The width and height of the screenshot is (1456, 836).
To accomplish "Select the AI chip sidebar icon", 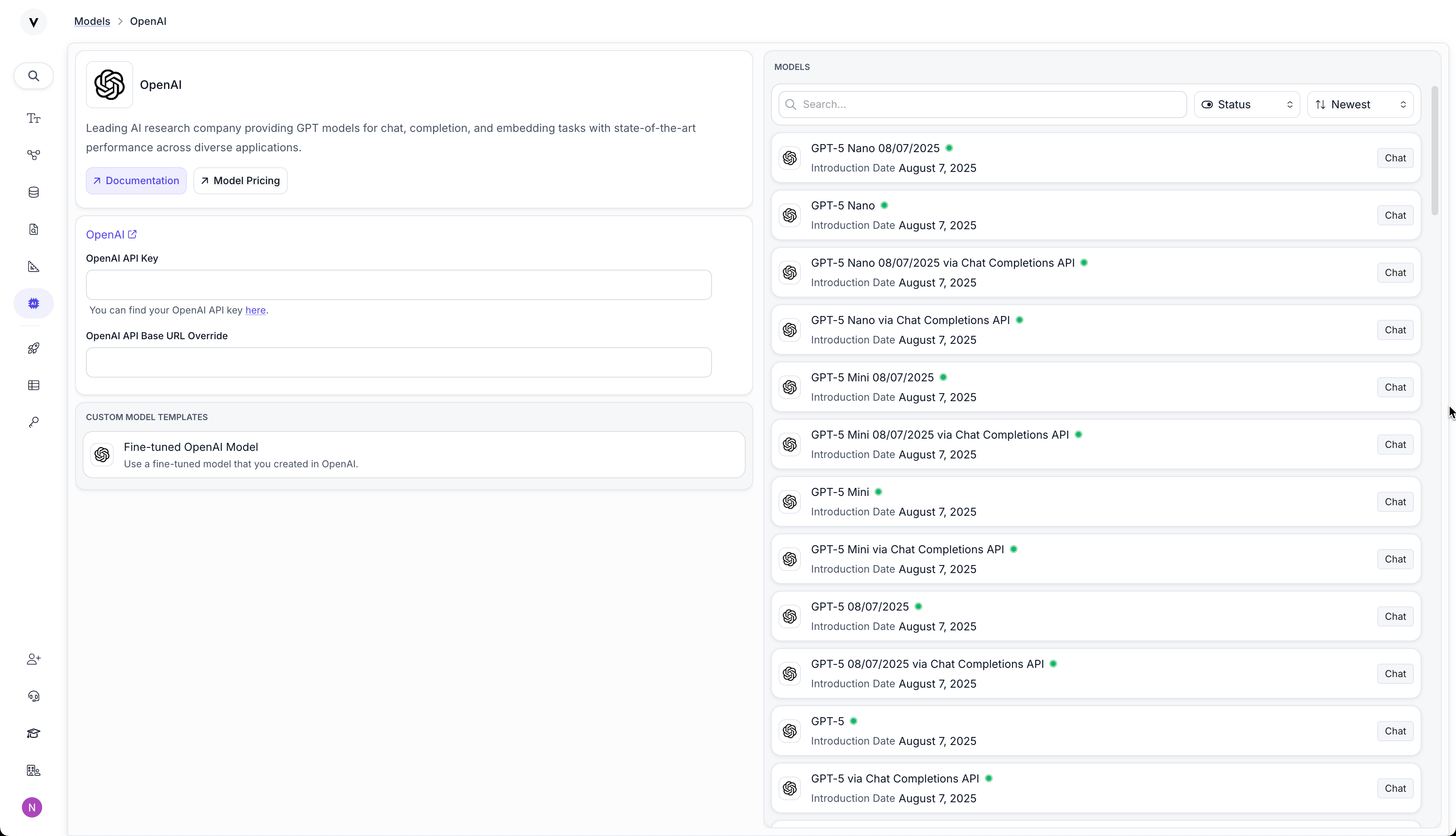I will tap(34, 303).
